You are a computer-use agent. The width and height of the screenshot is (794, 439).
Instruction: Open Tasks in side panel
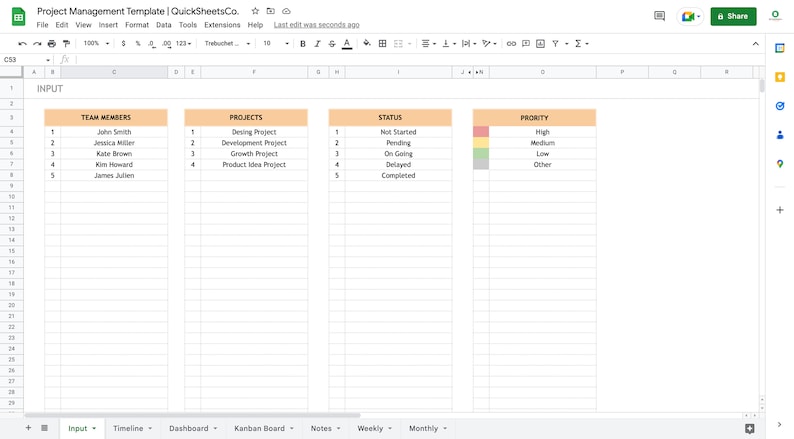pyautogui.click(x=780, y=106)
